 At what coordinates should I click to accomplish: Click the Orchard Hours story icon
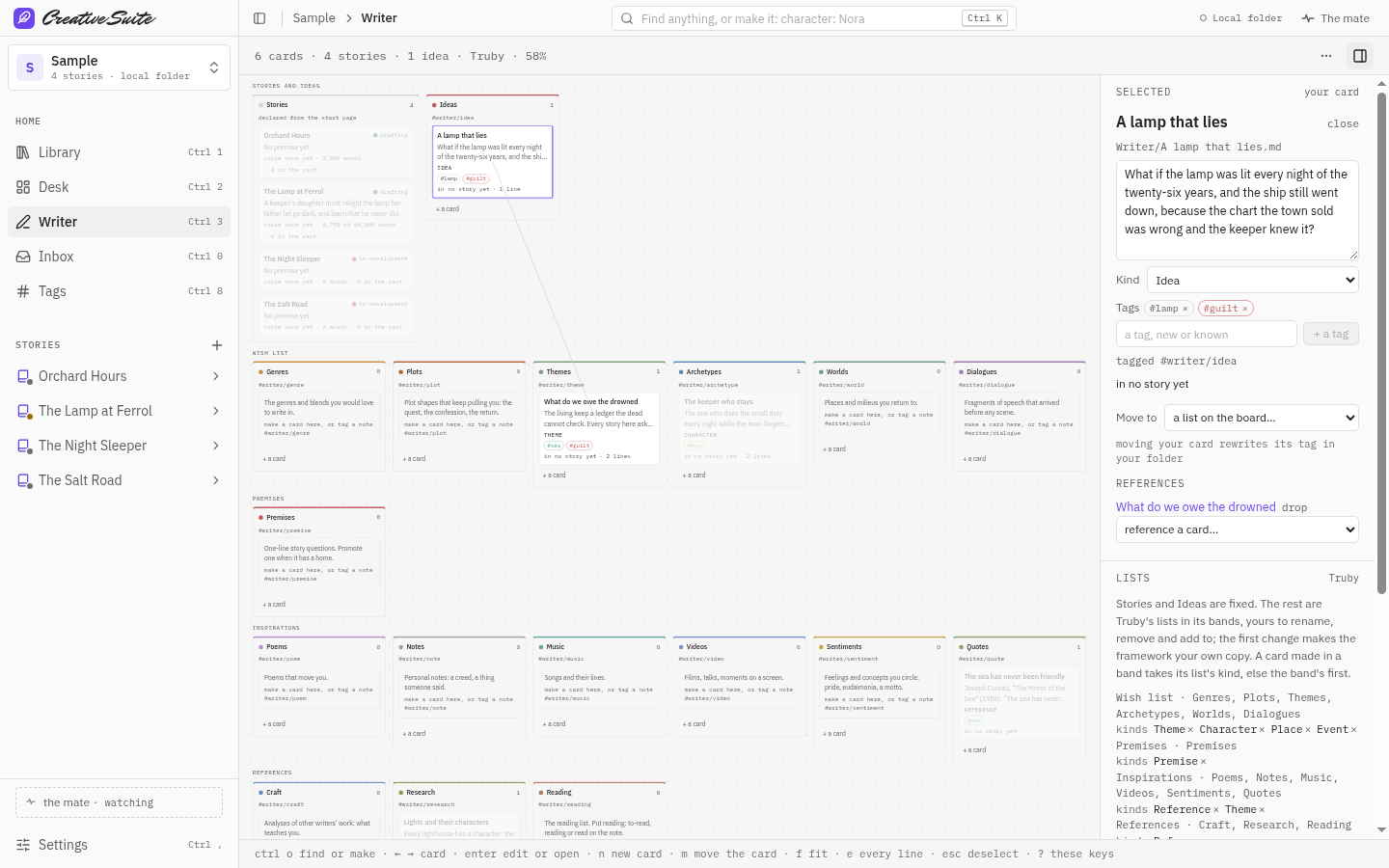point(23,376)
